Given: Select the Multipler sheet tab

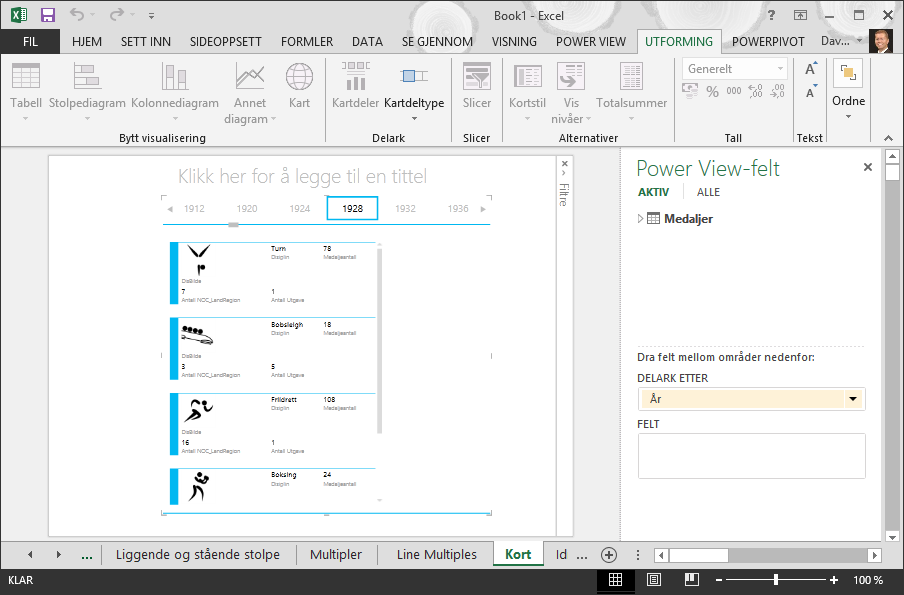Looking at the screenshot, I should click(336, 555).
